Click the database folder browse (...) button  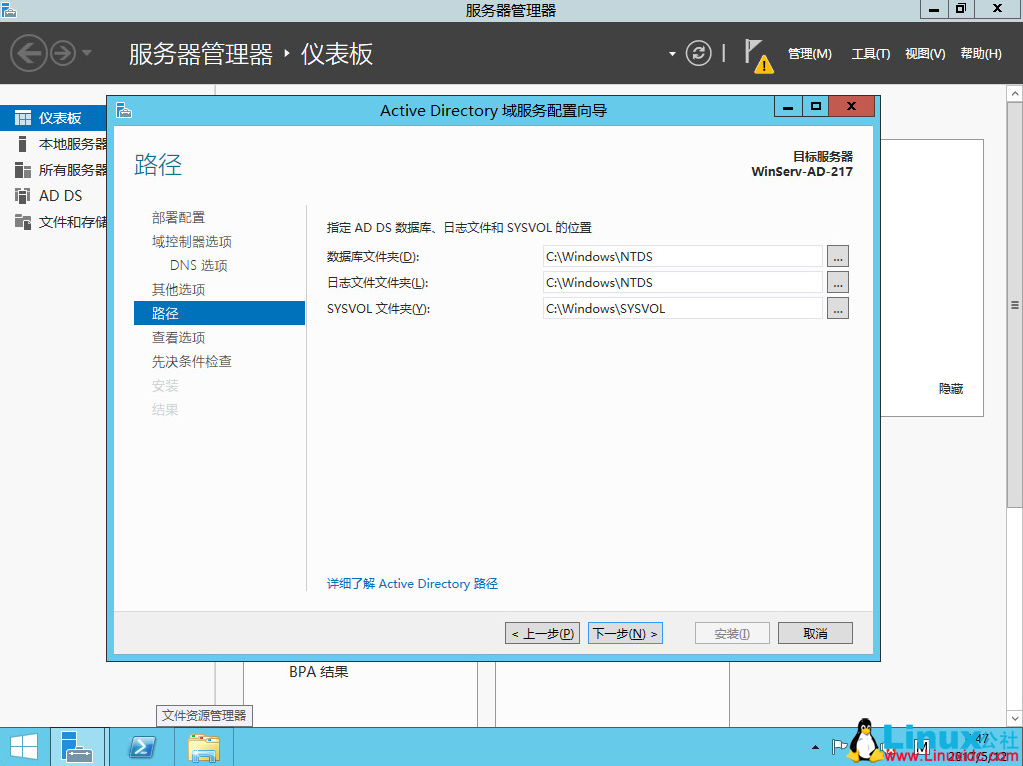(x=837, y=256)
